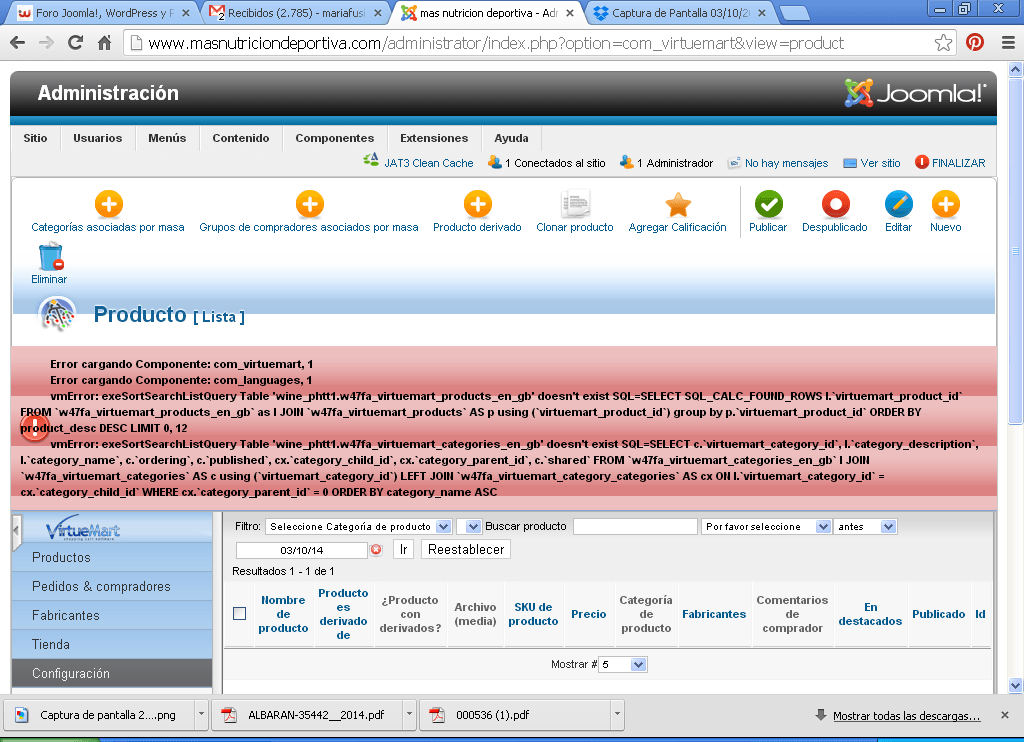Click the Pinterest extension icon
The height and width of the screenshot is (742, 1024).
tap(975, 43)
